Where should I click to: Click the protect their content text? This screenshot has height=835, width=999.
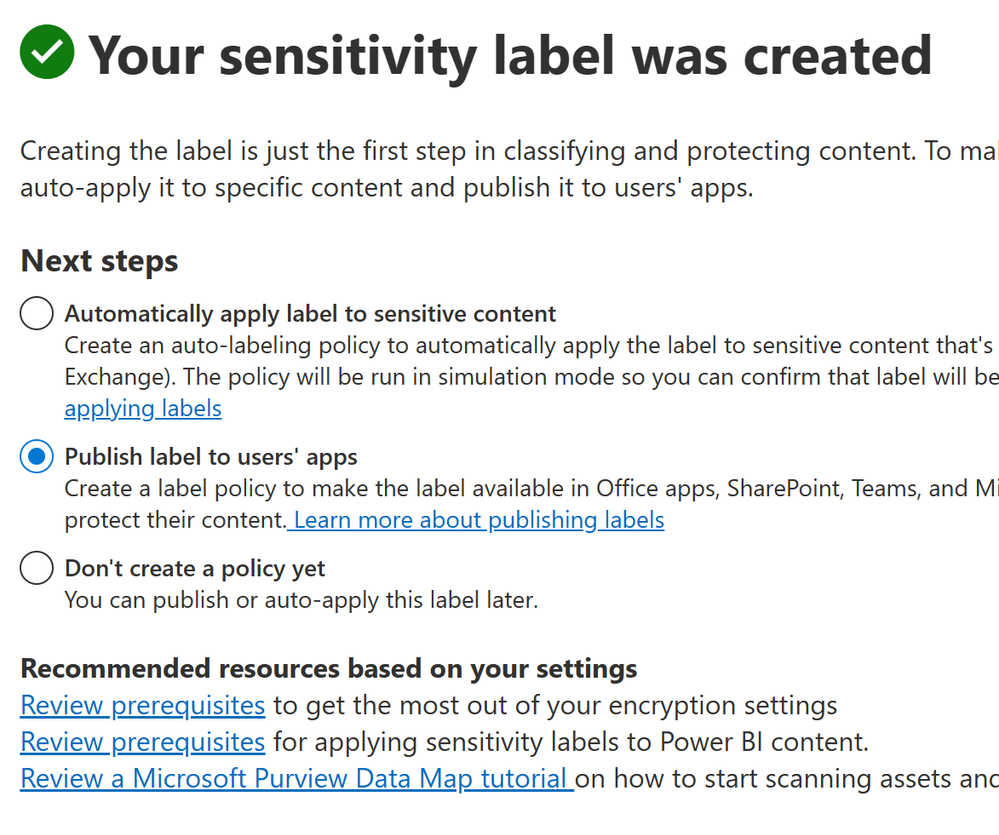point(176,520)
